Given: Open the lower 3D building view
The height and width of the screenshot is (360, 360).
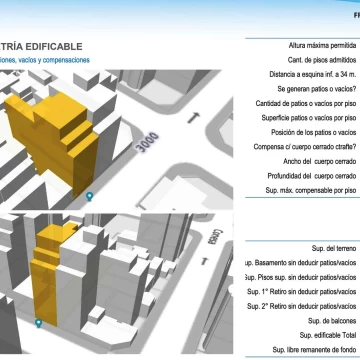Looking at the screenshot, I should pyautogui.click(x=116, y=284).
